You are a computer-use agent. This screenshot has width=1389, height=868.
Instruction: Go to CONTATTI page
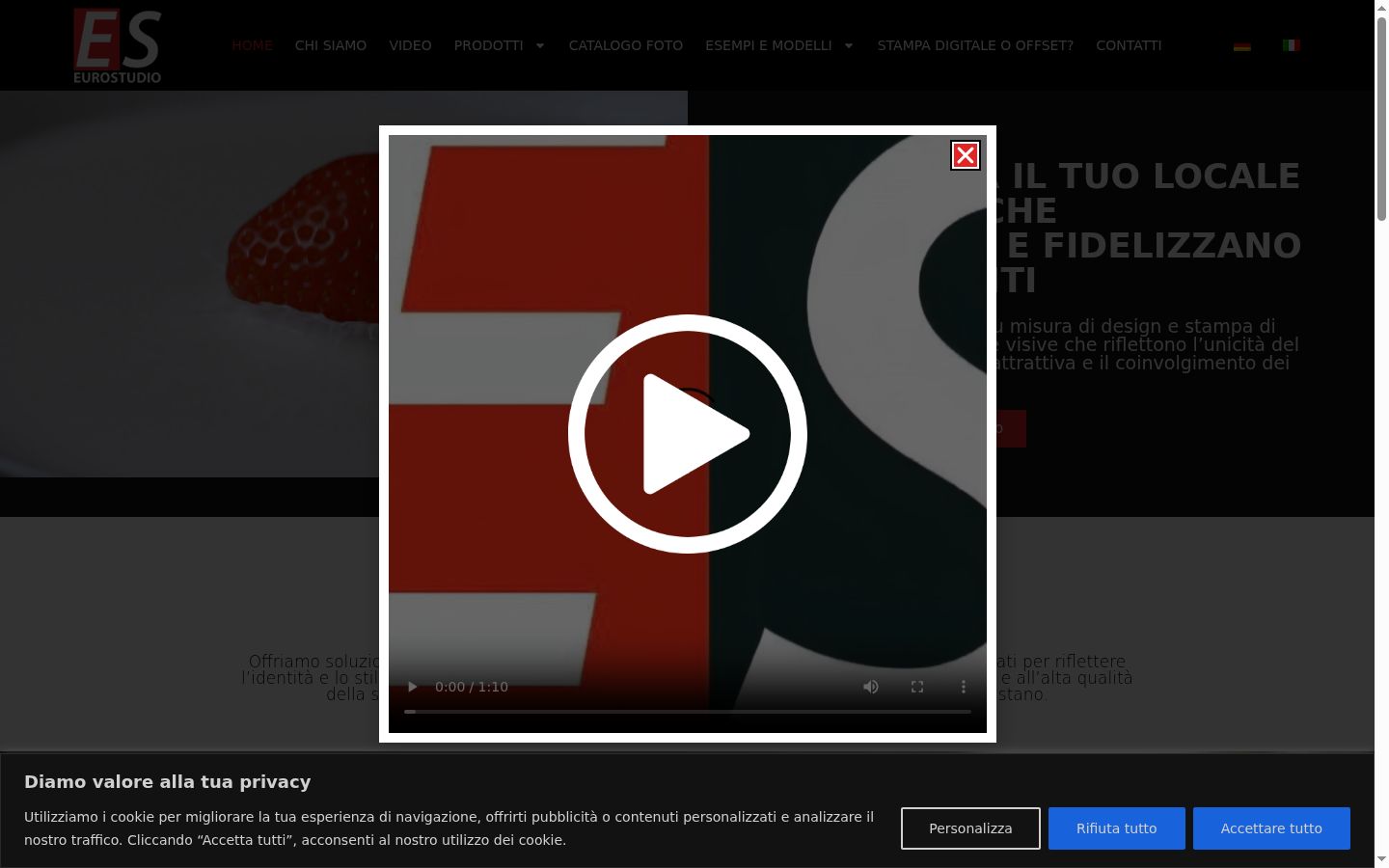pos(1129,45)
